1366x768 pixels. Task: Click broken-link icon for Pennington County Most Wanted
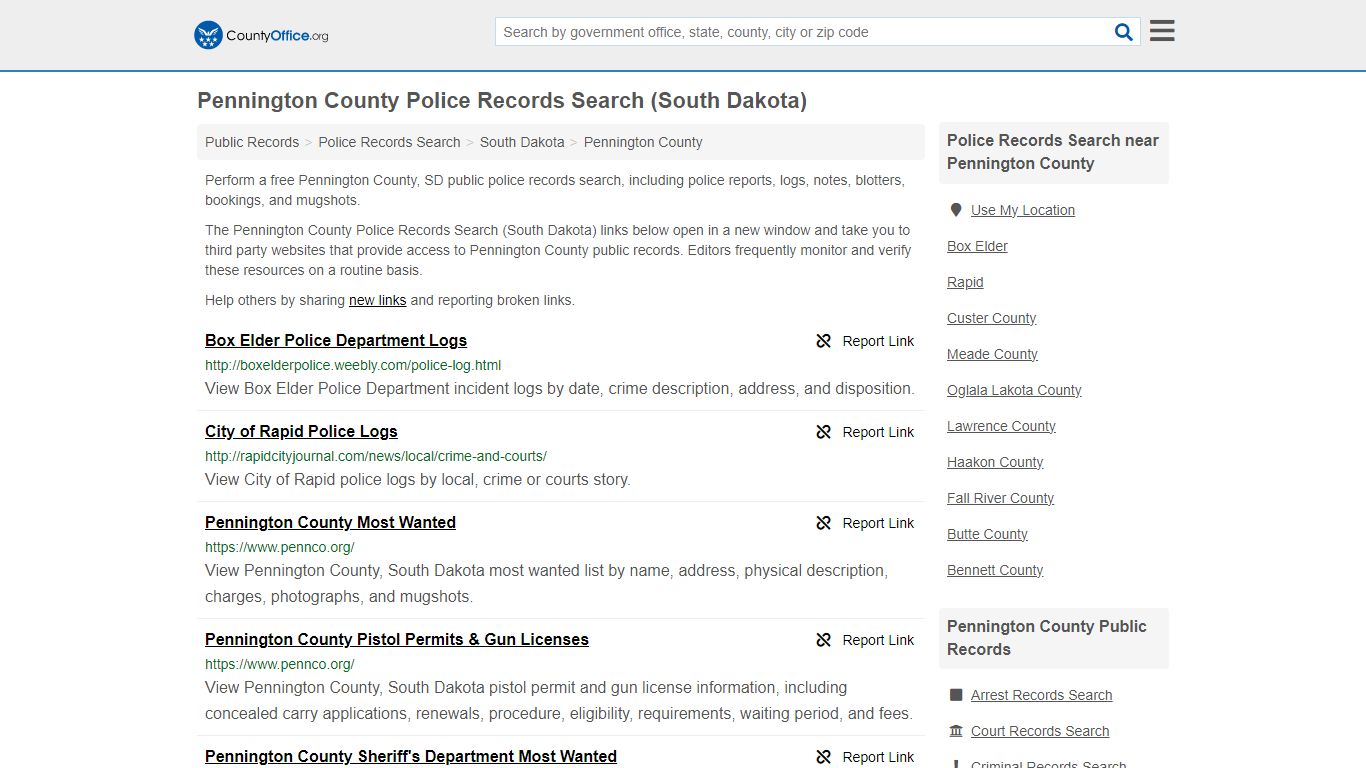pos(823,523)
